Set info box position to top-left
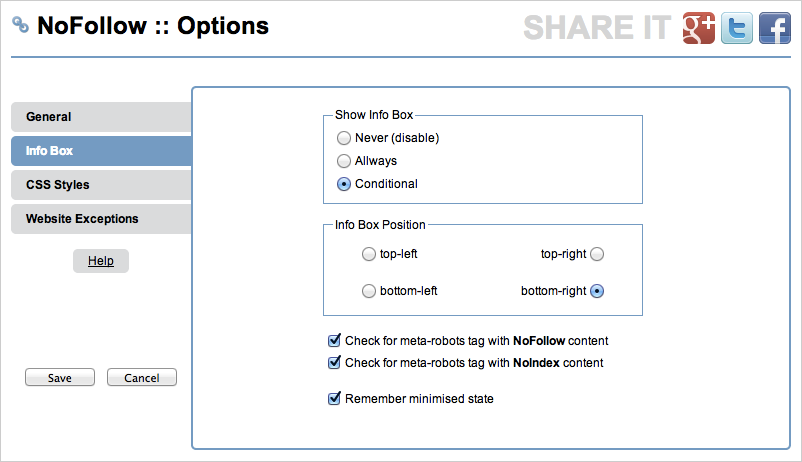The width and height of the screenshot is (802, 462). (368, 254)
